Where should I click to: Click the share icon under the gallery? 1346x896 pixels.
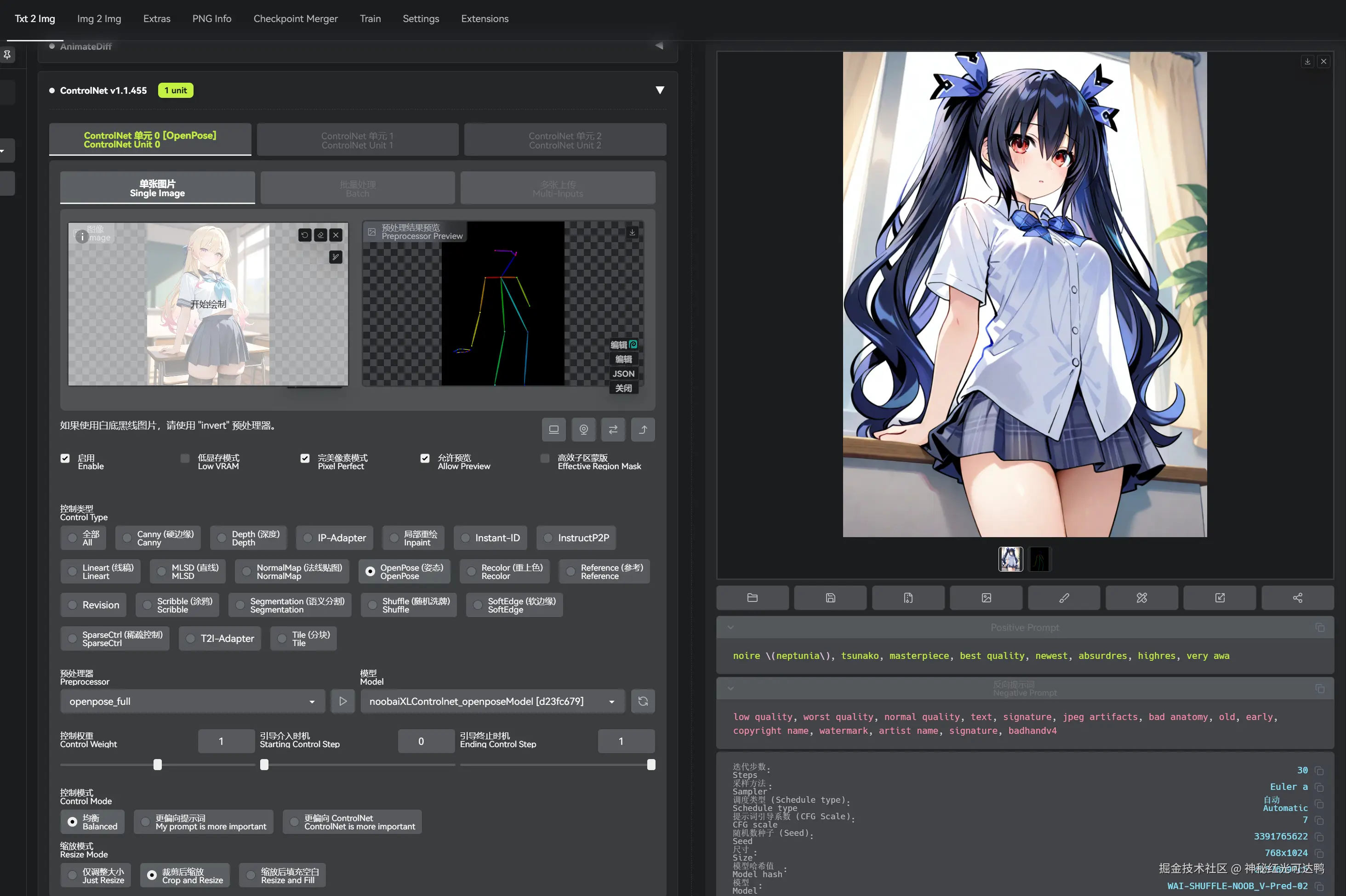tap(1298, 598)
